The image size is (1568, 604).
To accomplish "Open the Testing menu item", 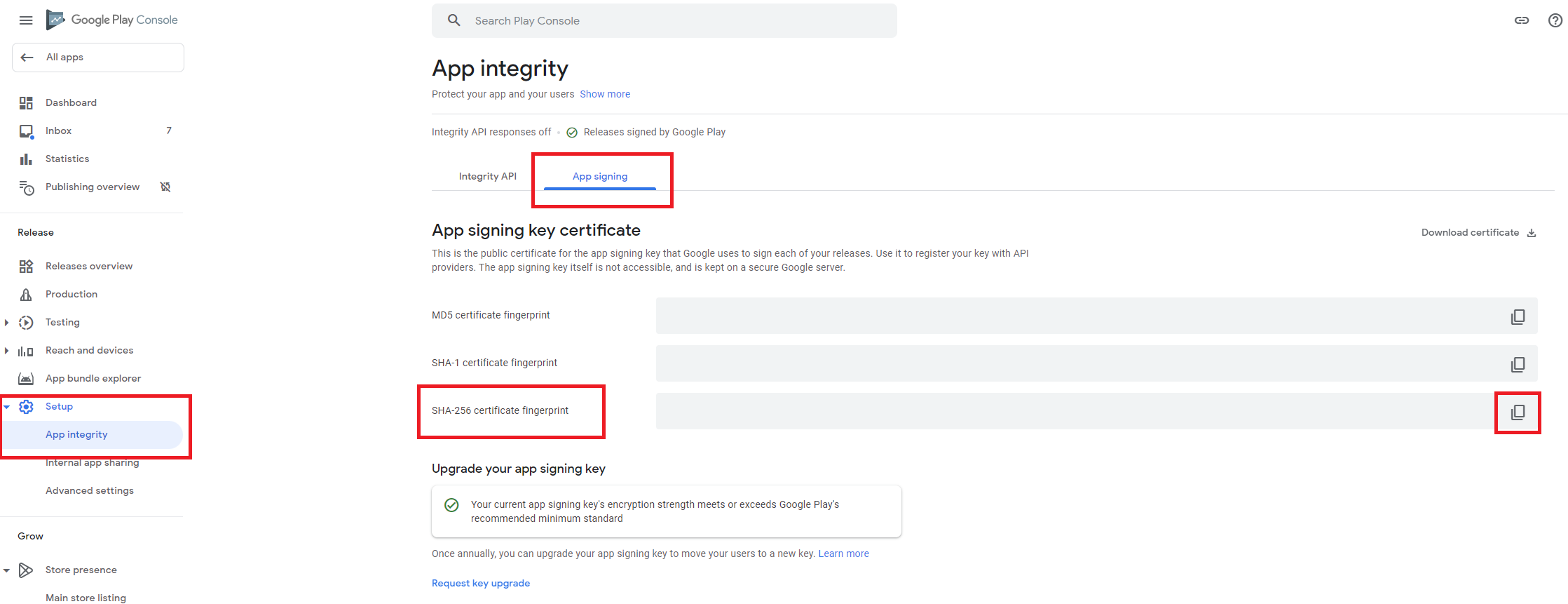I will (62, 322).
